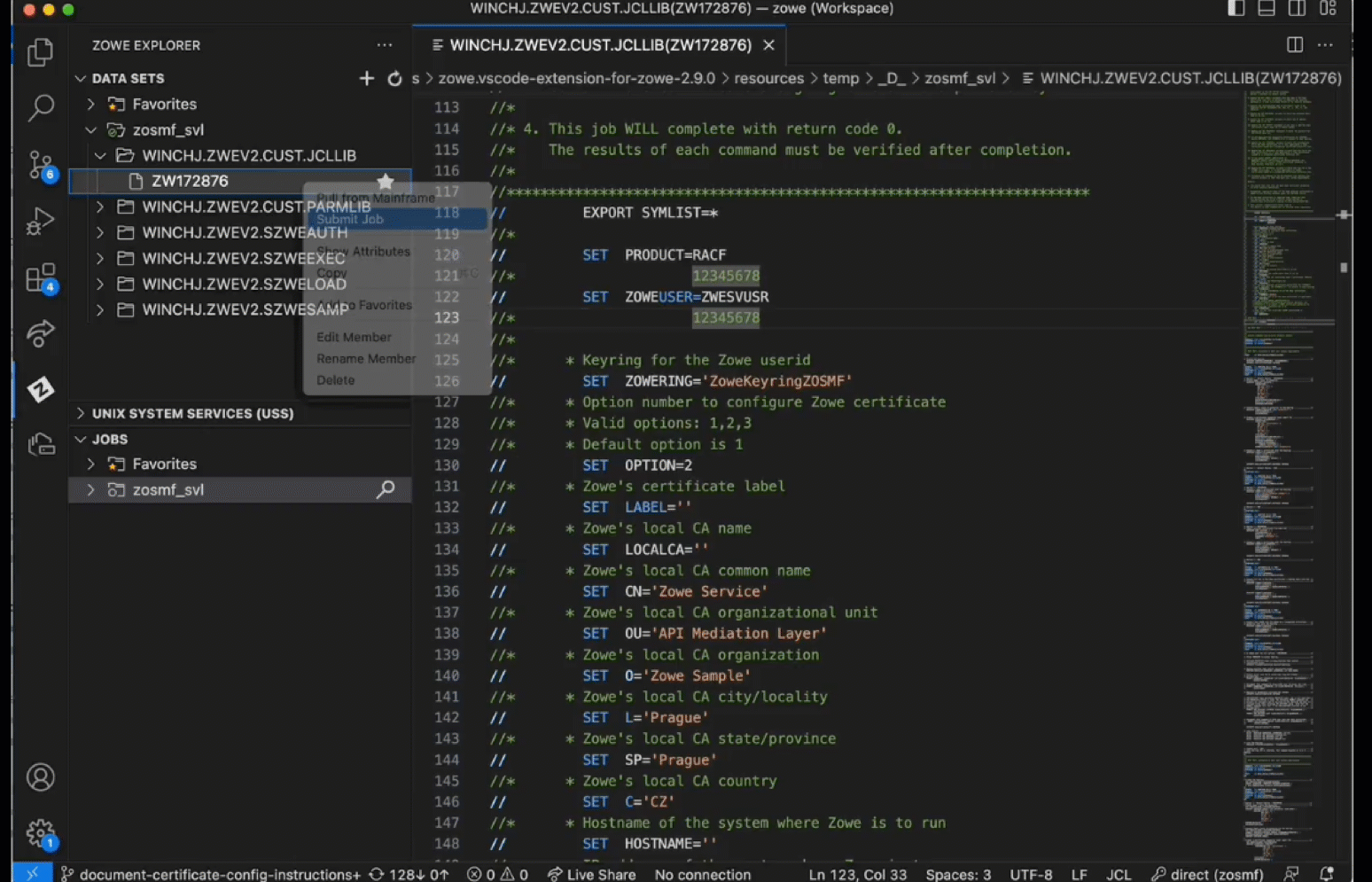Expand Favorites under DATA SETS

click(x=90, y=104)
